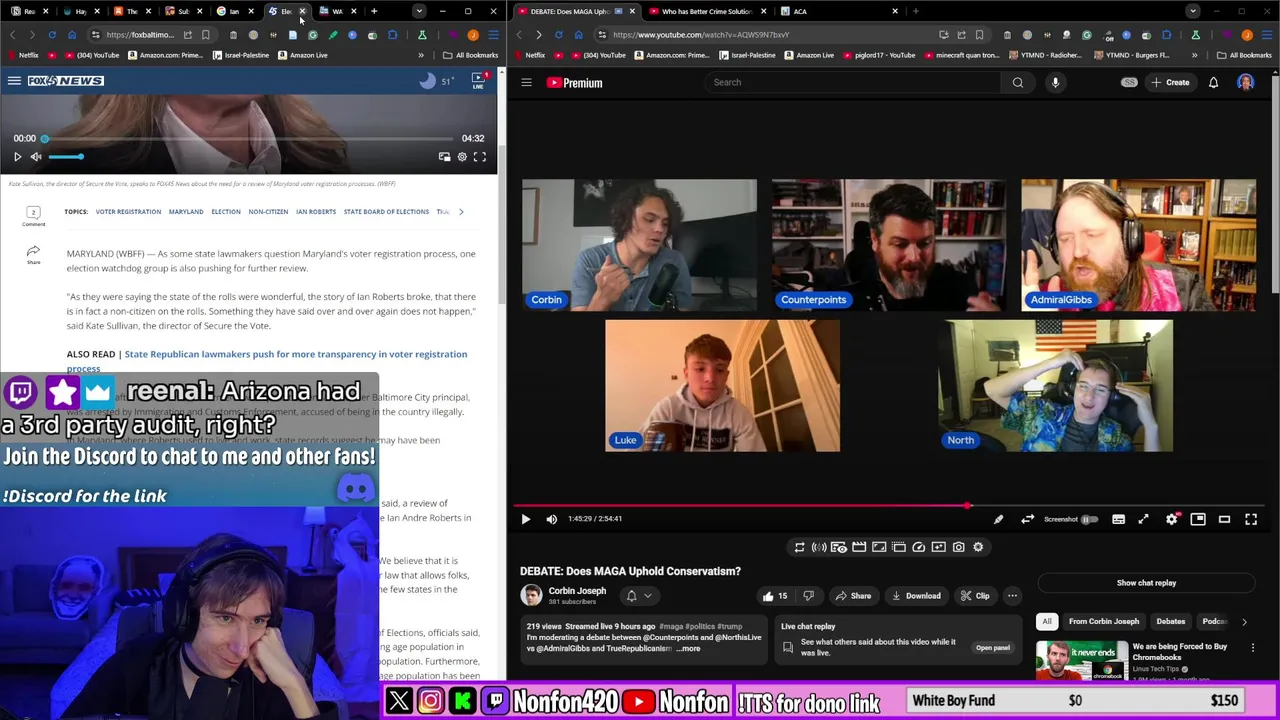Open more actions ellipsis under video
This screenshot has width=1280, height=720.
pyautogui.click(x=1012, y=596)
